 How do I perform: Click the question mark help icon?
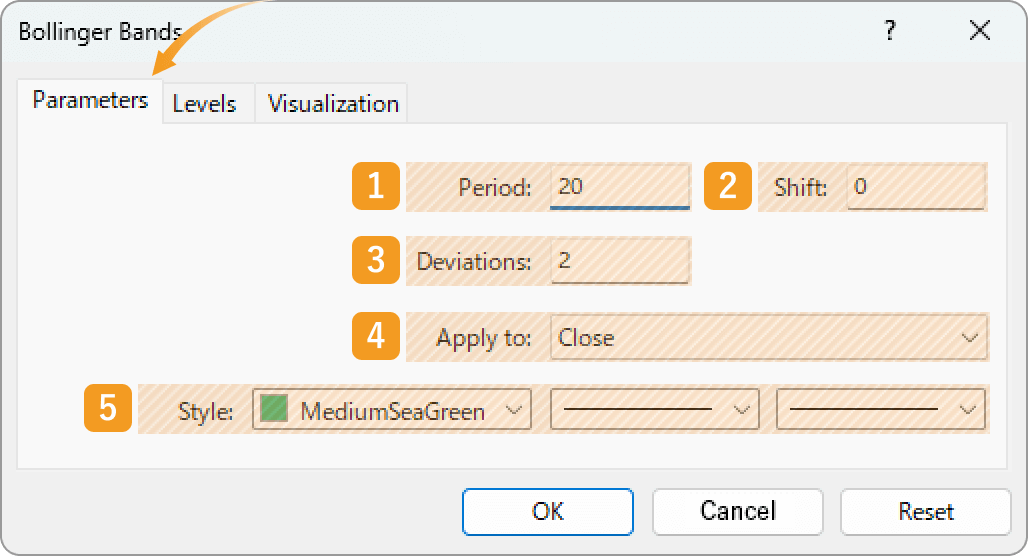click(x=890, y=30)
